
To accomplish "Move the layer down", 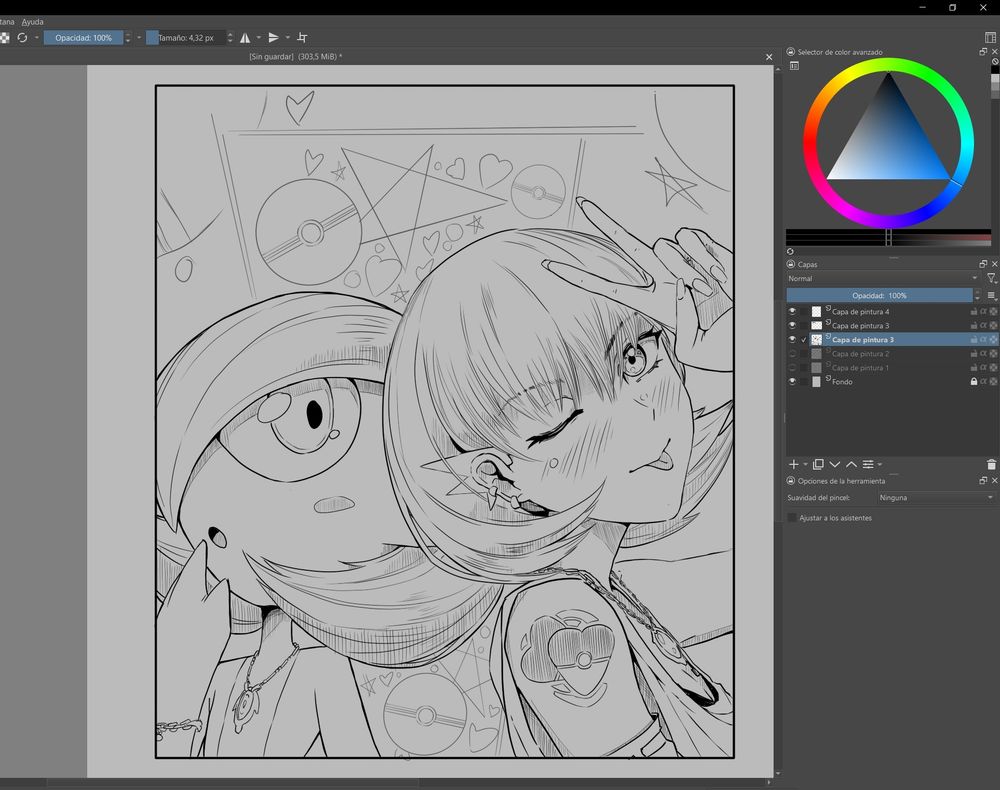I will pyautogui.click(x=835, y=464).
